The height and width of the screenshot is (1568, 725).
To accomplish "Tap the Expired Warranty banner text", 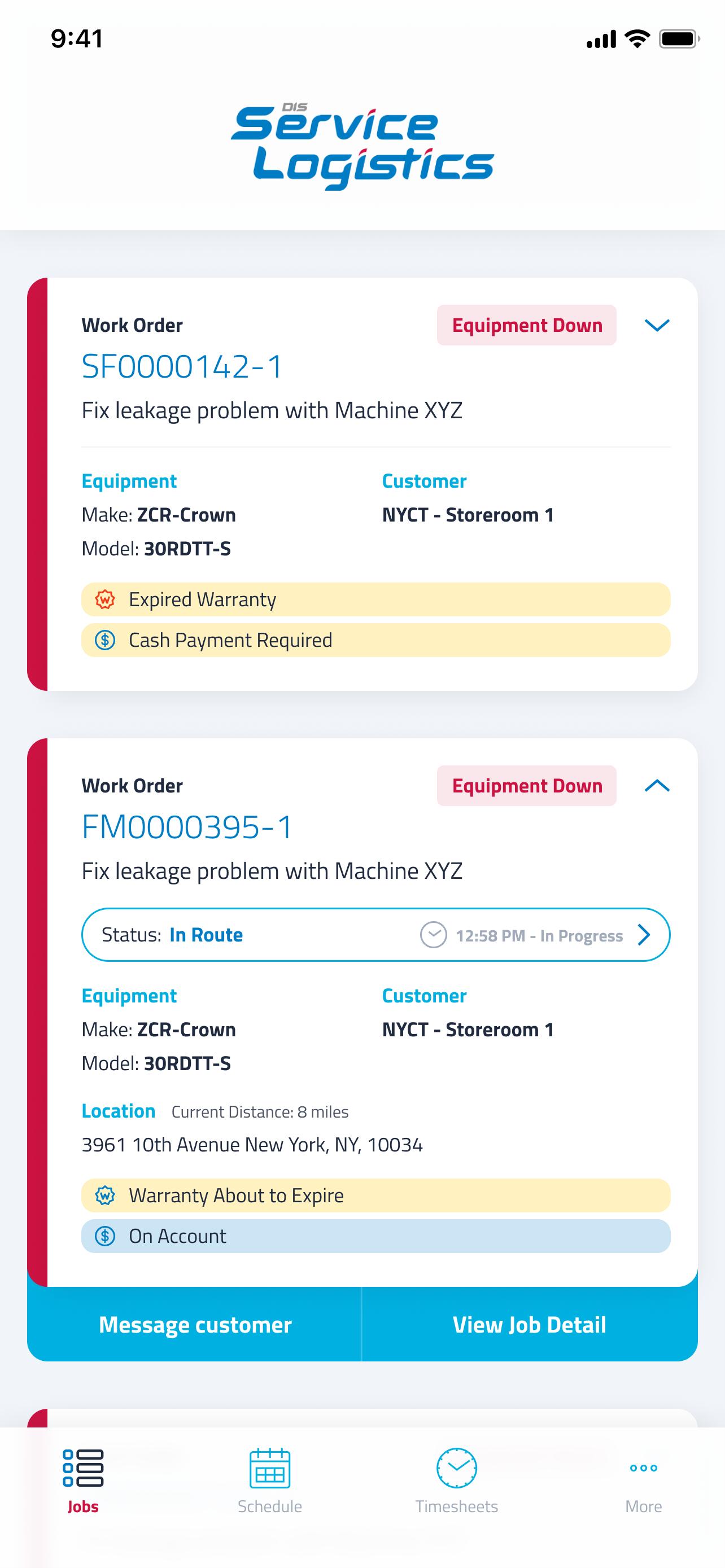I will (202, 599).
